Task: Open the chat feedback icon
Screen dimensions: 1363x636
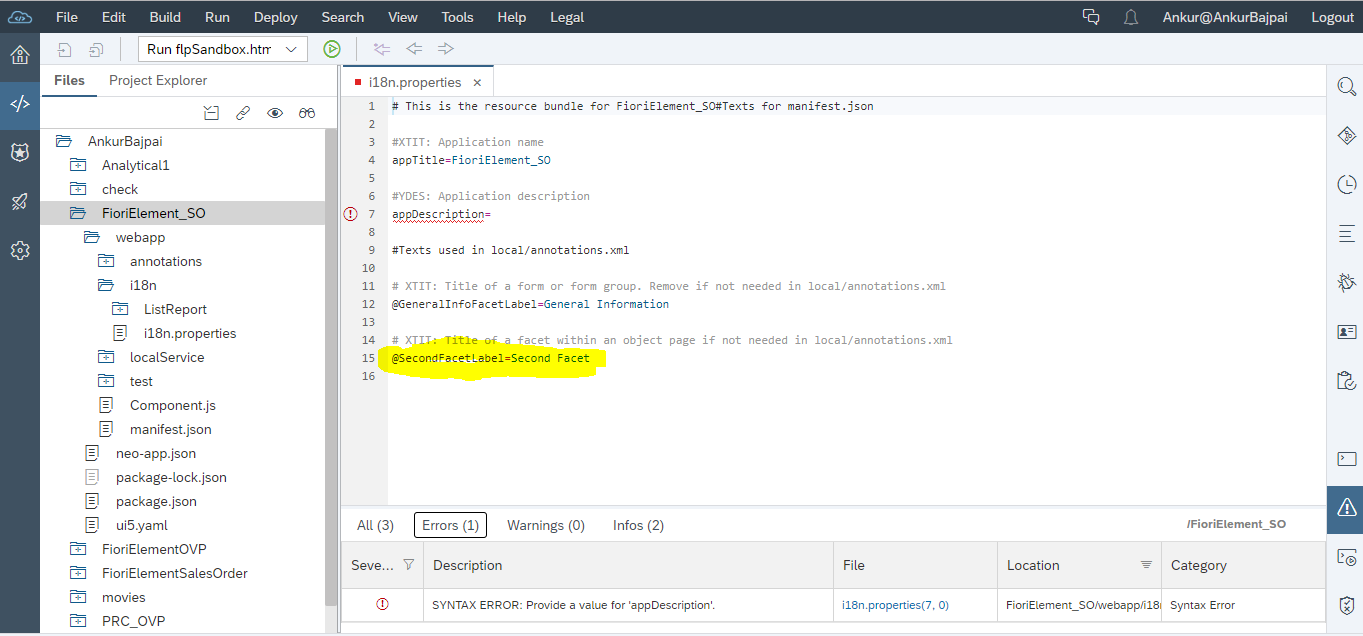Action: (1091, 17)
